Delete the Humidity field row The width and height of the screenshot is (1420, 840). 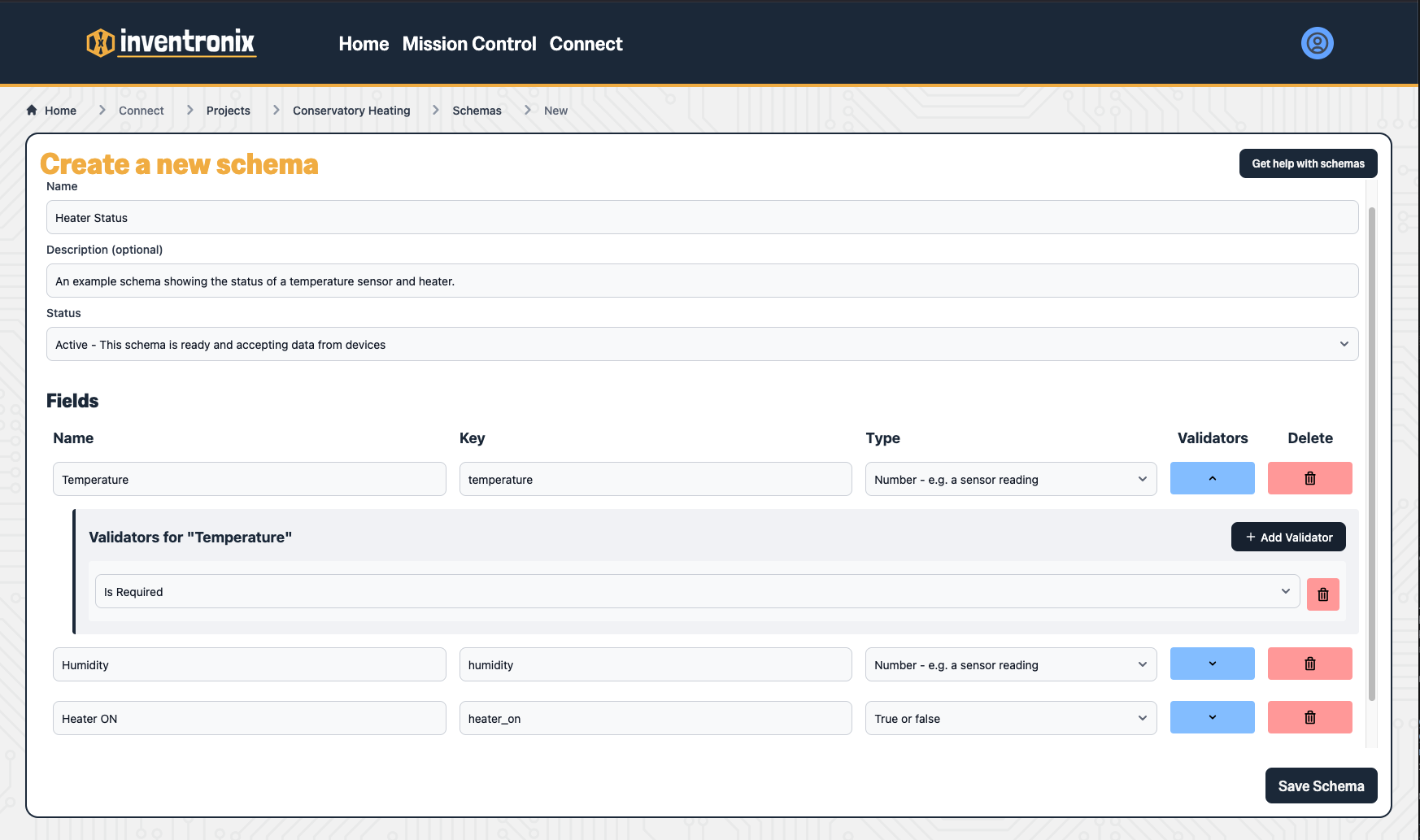[x=1309, y=664]
